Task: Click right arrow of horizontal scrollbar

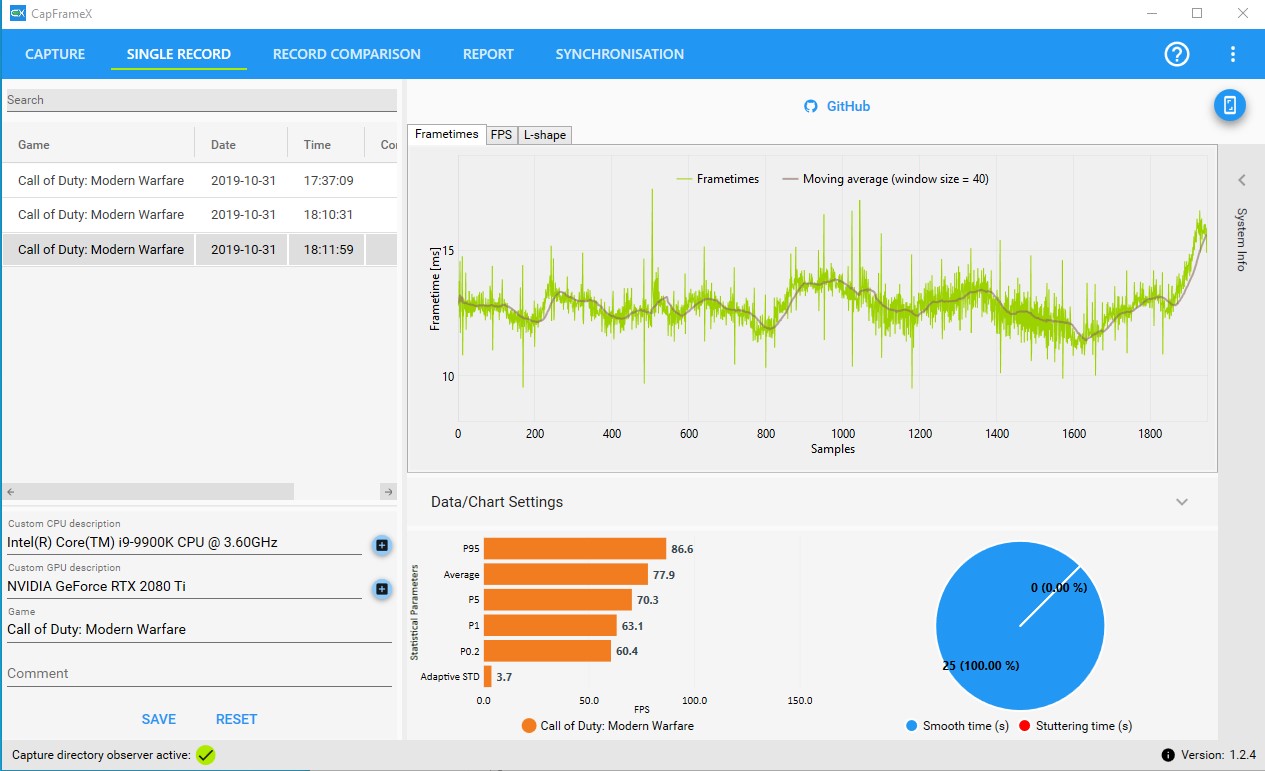Action: click(x=388, y=492)
